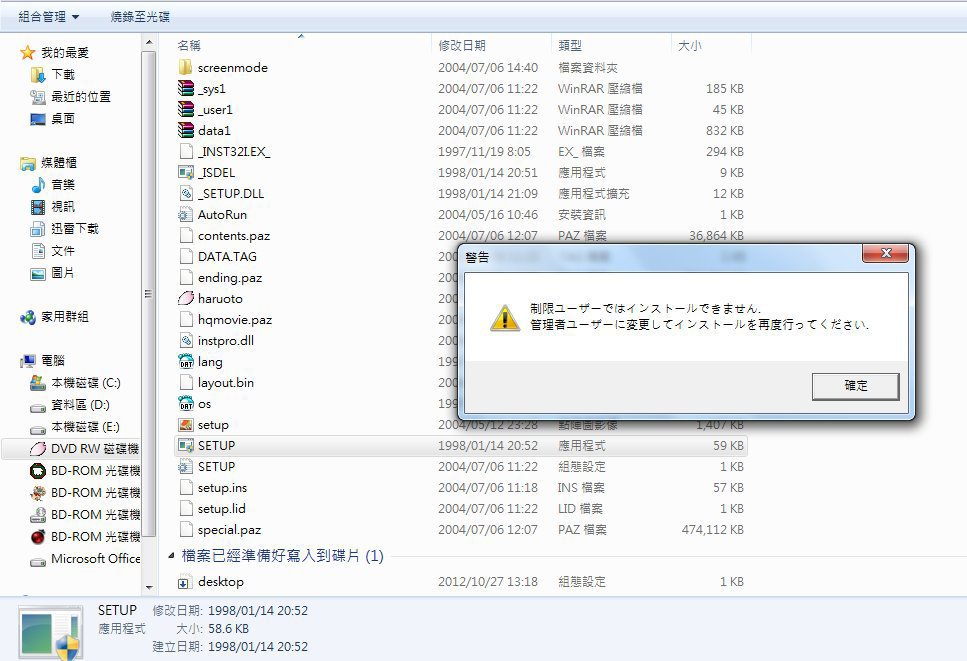Viewport: 967px width, 661px height.
Task: Click the 474,112 KB size cell
Action: point(712,530)
